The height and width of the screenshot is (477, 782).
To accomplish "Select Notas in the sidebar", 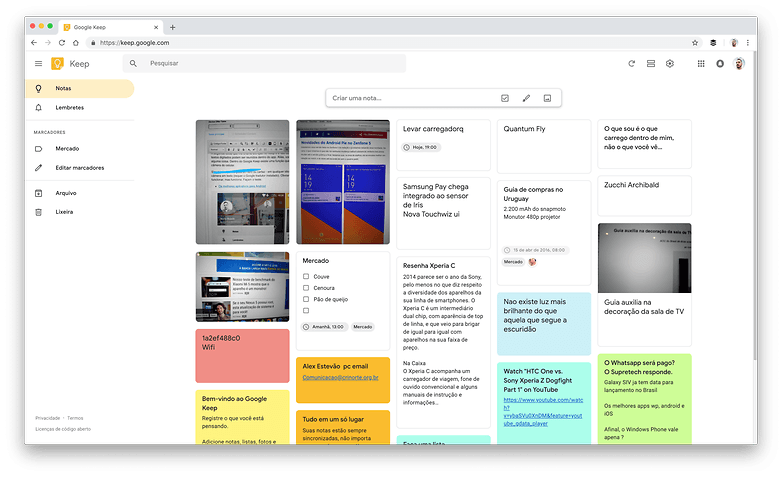I will pos(80,88).
